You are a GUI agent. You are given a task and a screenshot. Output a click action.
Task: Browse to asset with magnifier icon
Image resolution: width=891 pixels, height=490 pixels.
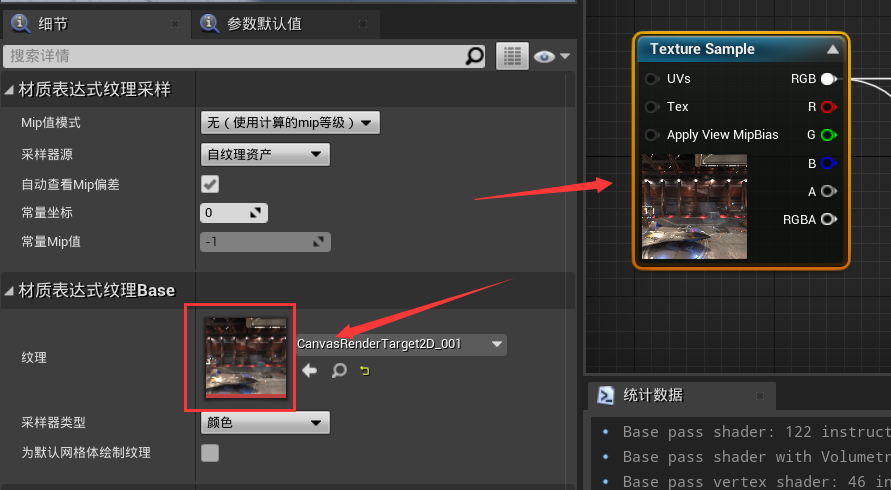coord(339,371)
